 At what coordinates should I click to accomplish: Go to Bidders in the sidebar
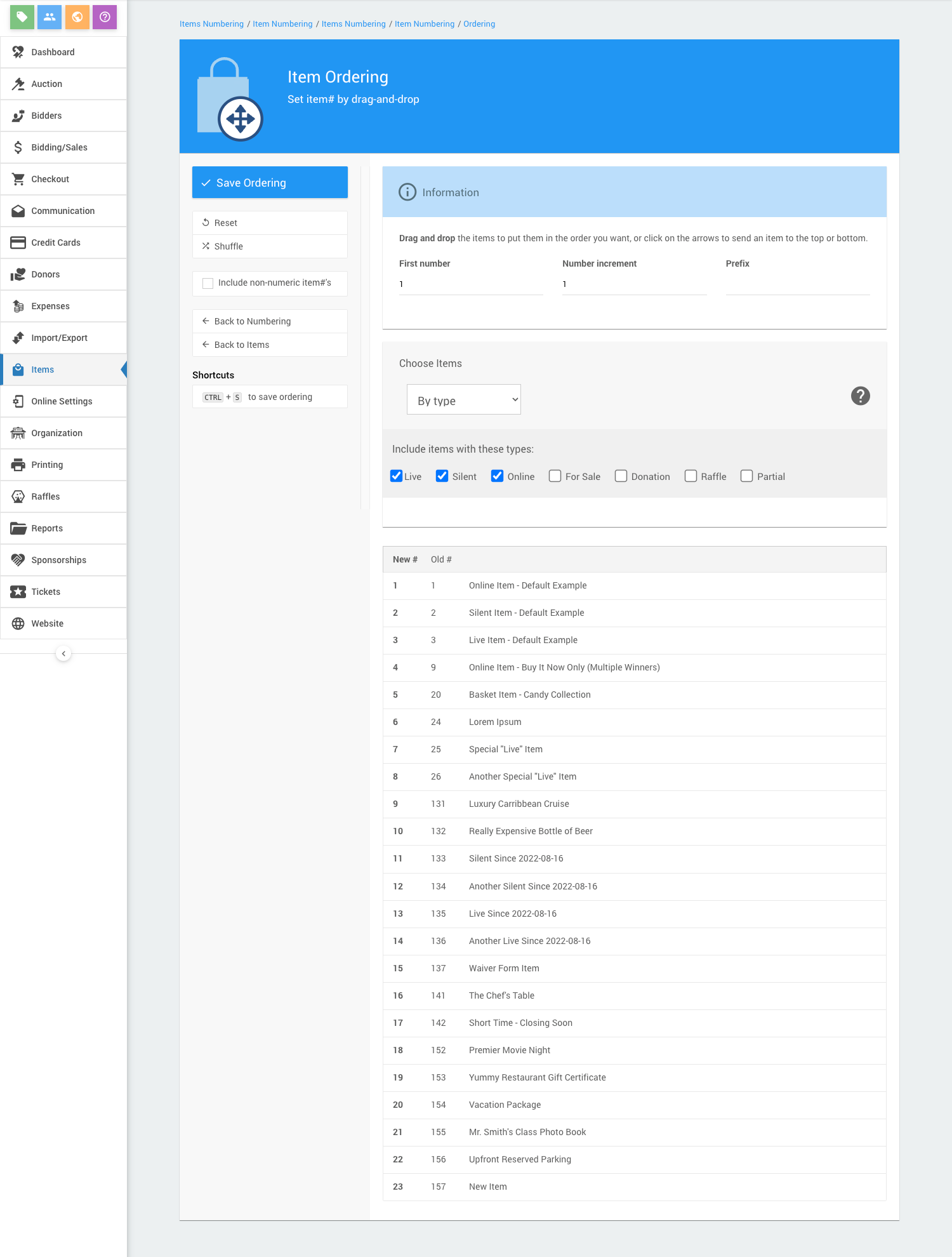46,116
